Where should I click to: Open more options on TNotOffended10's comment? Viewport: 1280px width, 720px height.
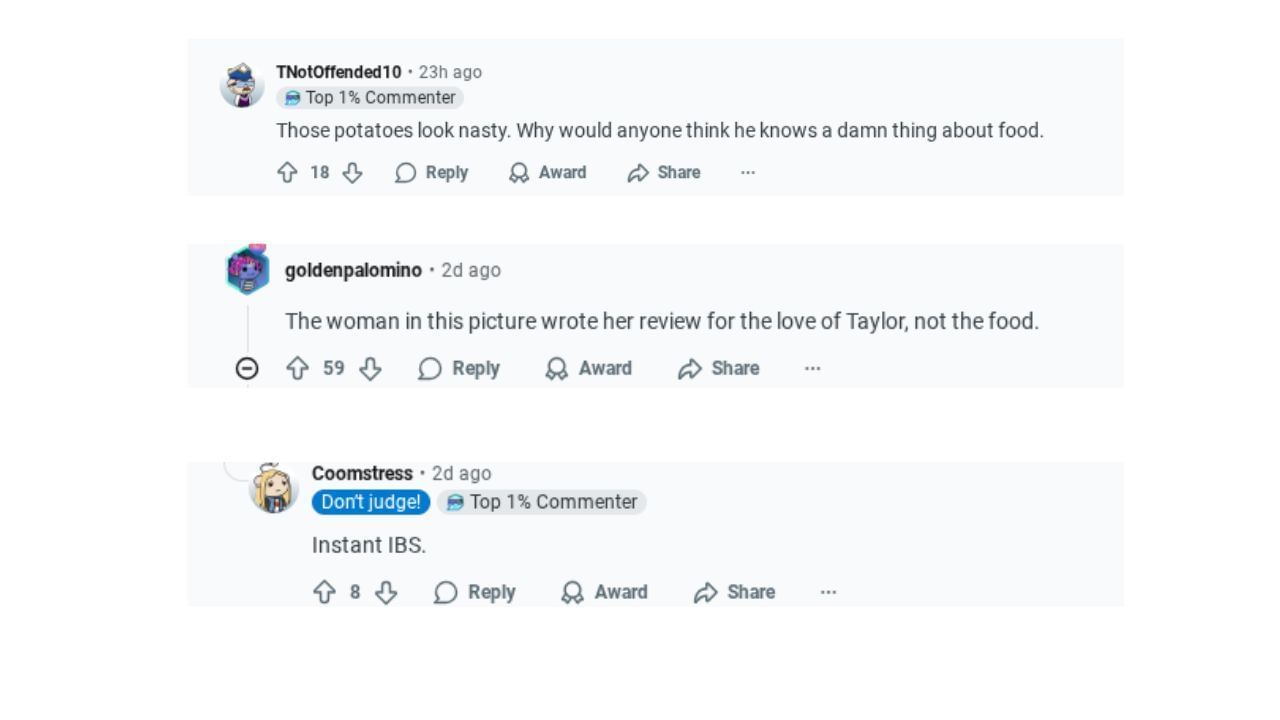pos(748,173)
